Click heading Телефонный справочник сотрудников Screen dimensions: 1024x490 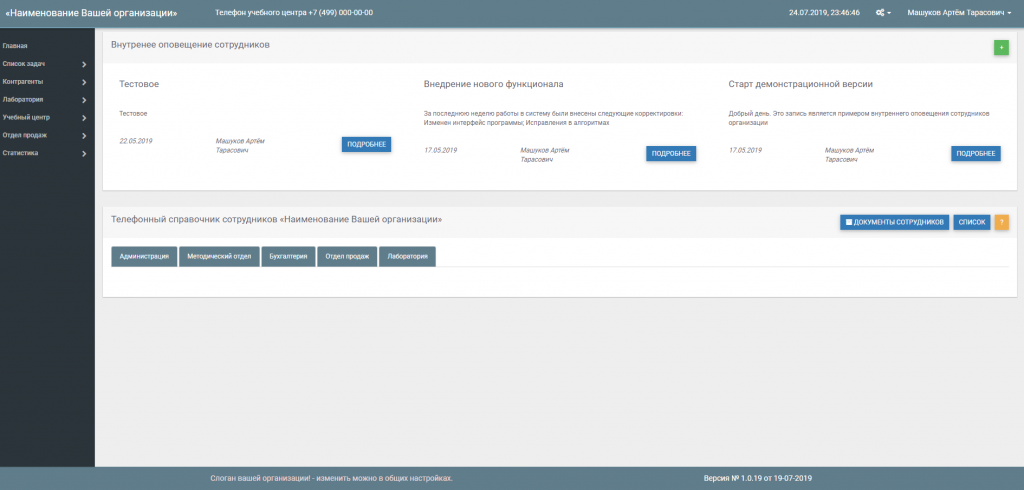click(276, 220)
